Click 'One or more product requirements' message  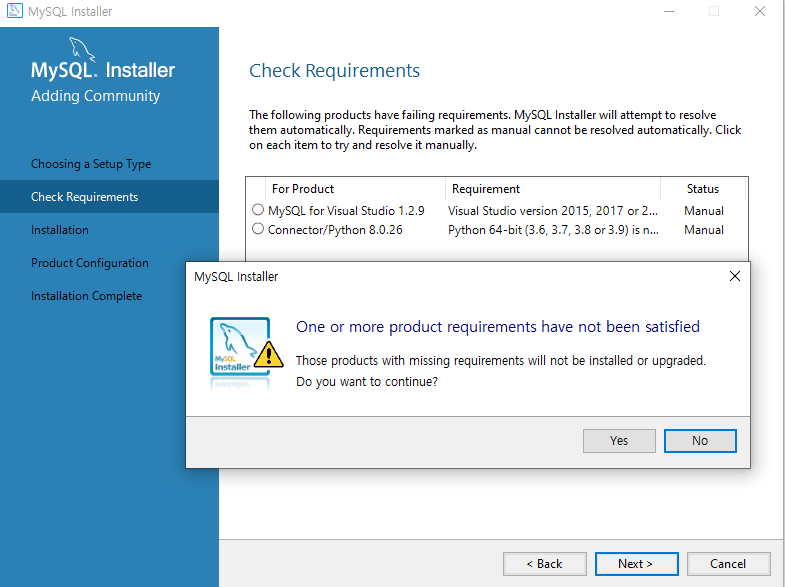click(x=498, y=327)
